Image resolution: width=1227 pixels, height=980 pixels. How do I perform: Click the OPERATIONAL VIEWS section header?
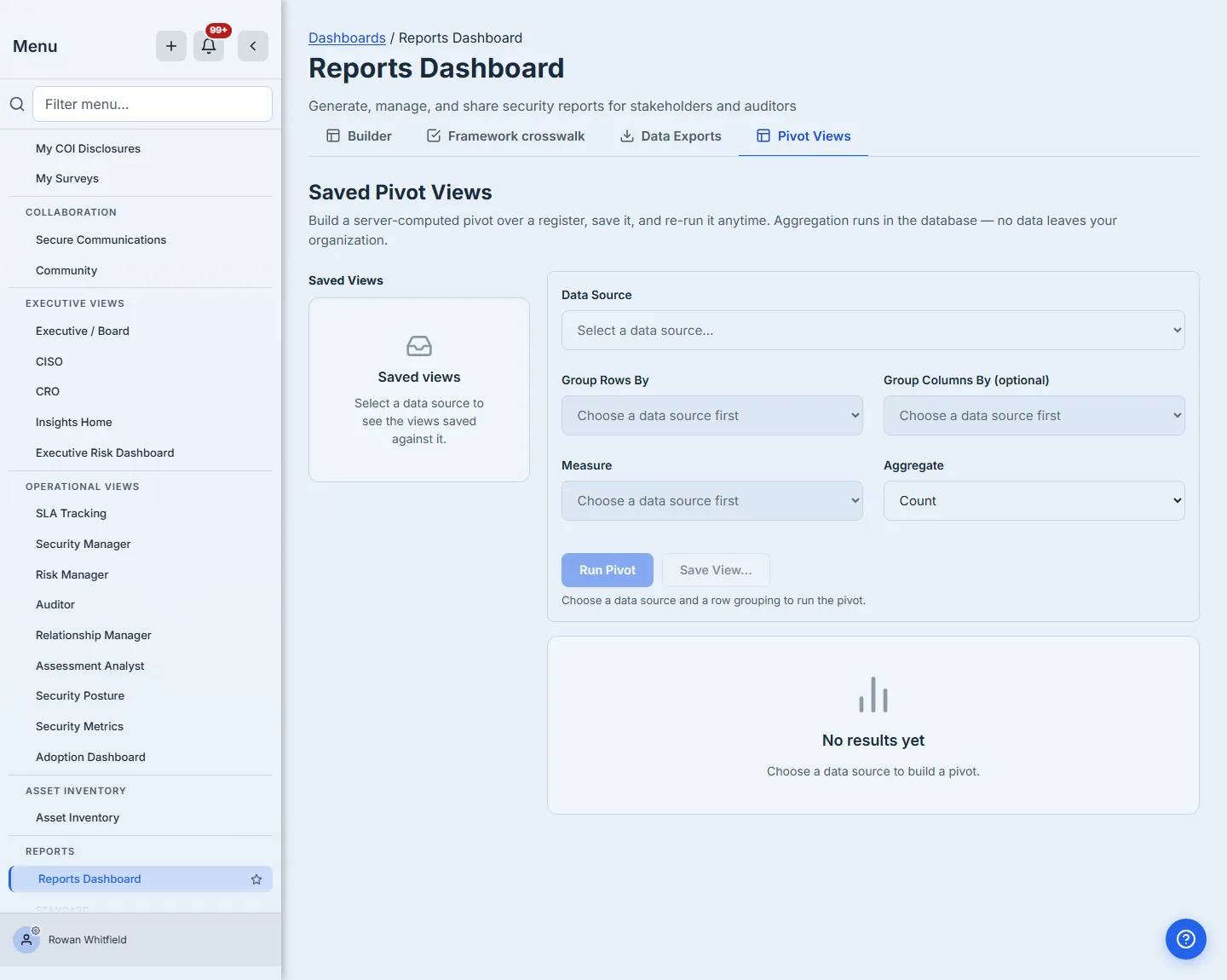[83, 487]
